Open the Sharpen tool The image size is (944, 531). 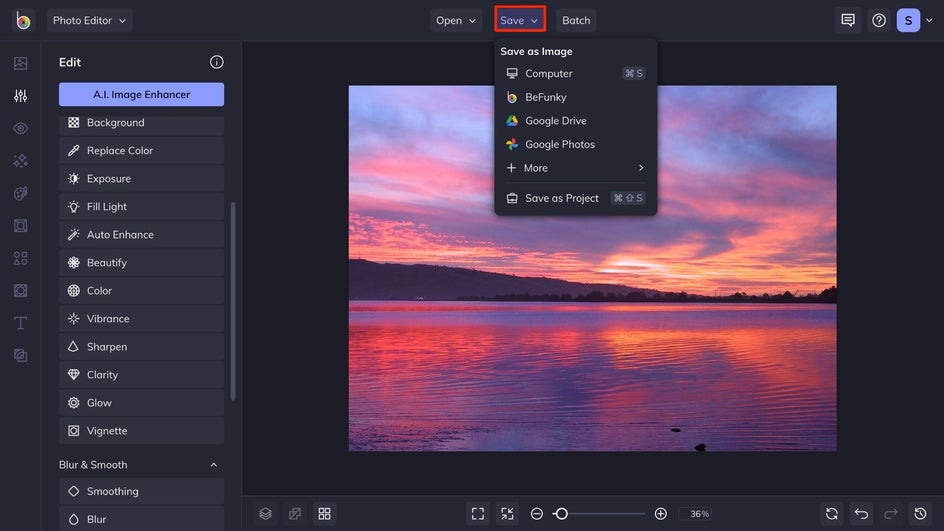[x=141, y=347]
